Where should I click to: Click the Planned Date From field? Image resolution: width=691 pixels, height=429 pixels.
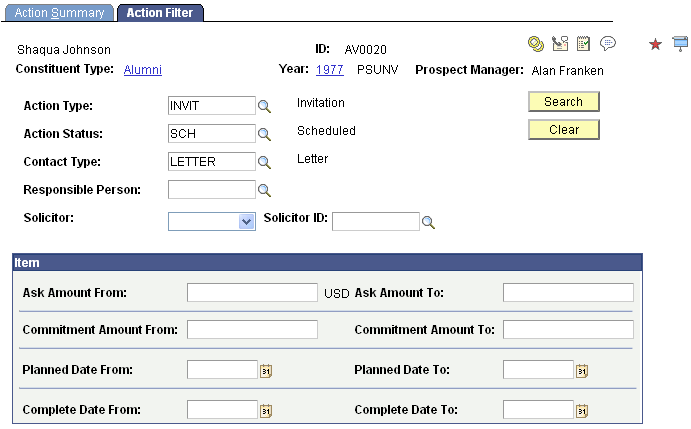coord(222,369)
